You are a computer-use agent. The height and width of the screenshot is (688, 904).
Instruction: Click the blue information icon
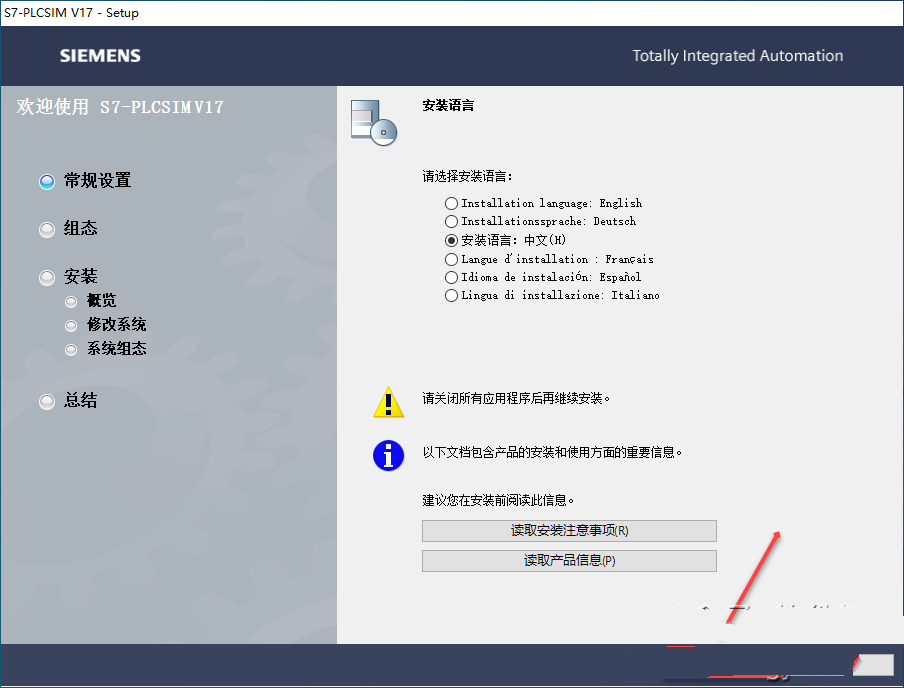[389, 456]
